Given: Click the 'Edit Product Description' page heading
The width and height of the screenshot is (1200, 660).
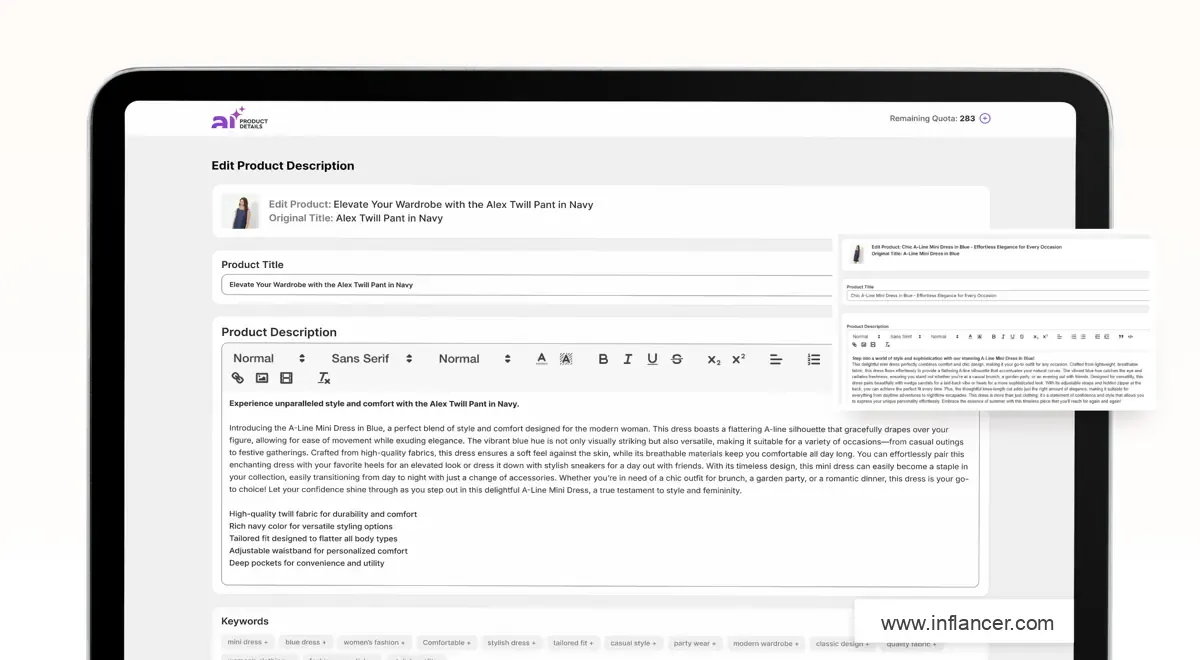Looking at the screenshot, I should point(283,166).
